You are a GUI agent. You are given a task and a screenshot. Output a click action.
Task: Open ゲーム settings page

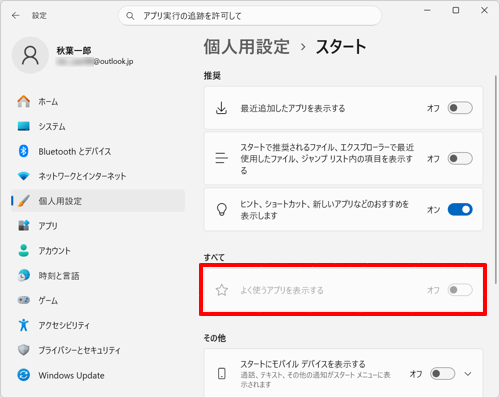click(x=98, y=300)
